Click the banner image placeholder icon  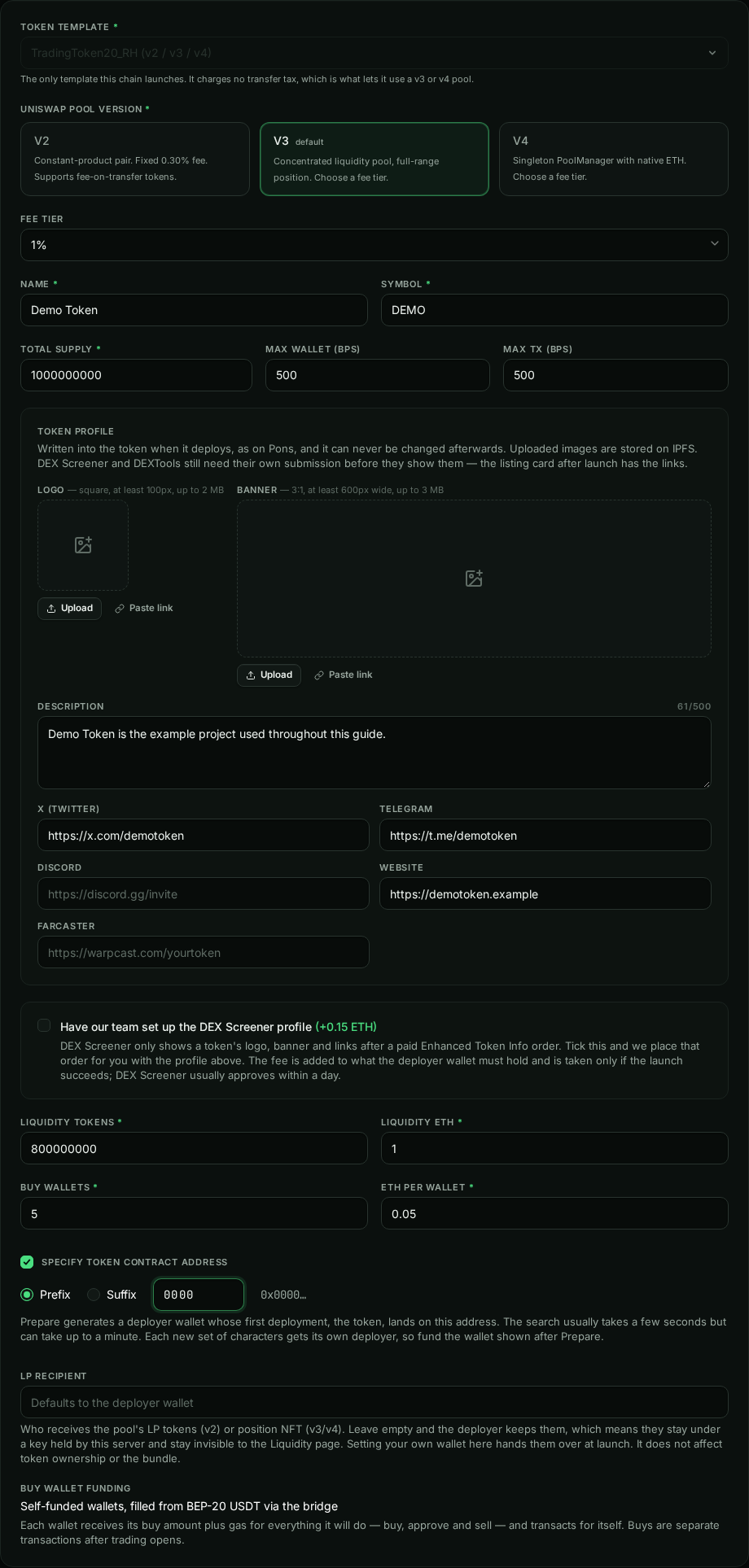click(x=474, y=579)
